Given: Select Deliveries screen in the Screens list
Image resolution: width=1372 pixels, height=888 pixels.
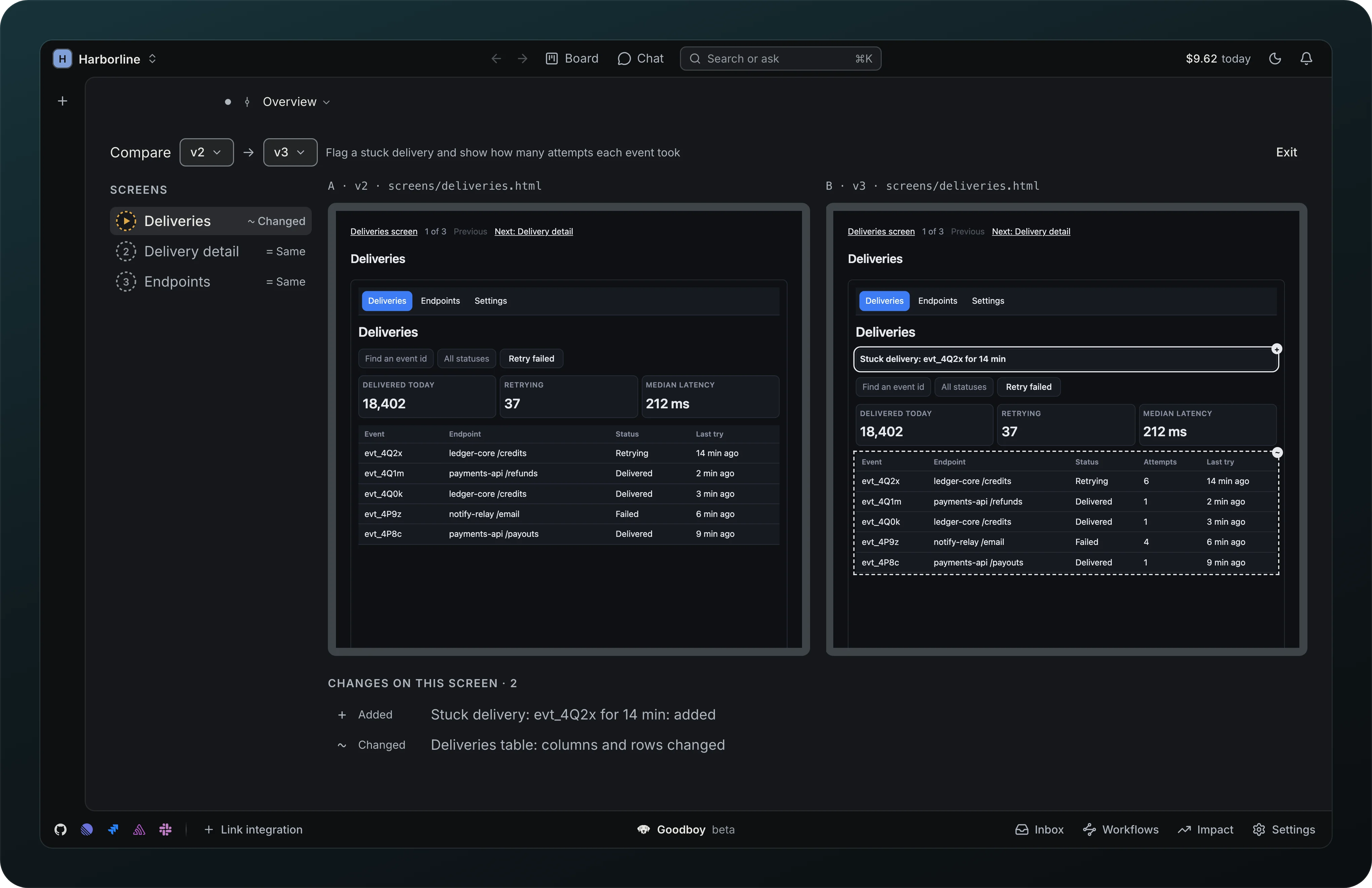Looking at the screenshot, I should (211, 221).
